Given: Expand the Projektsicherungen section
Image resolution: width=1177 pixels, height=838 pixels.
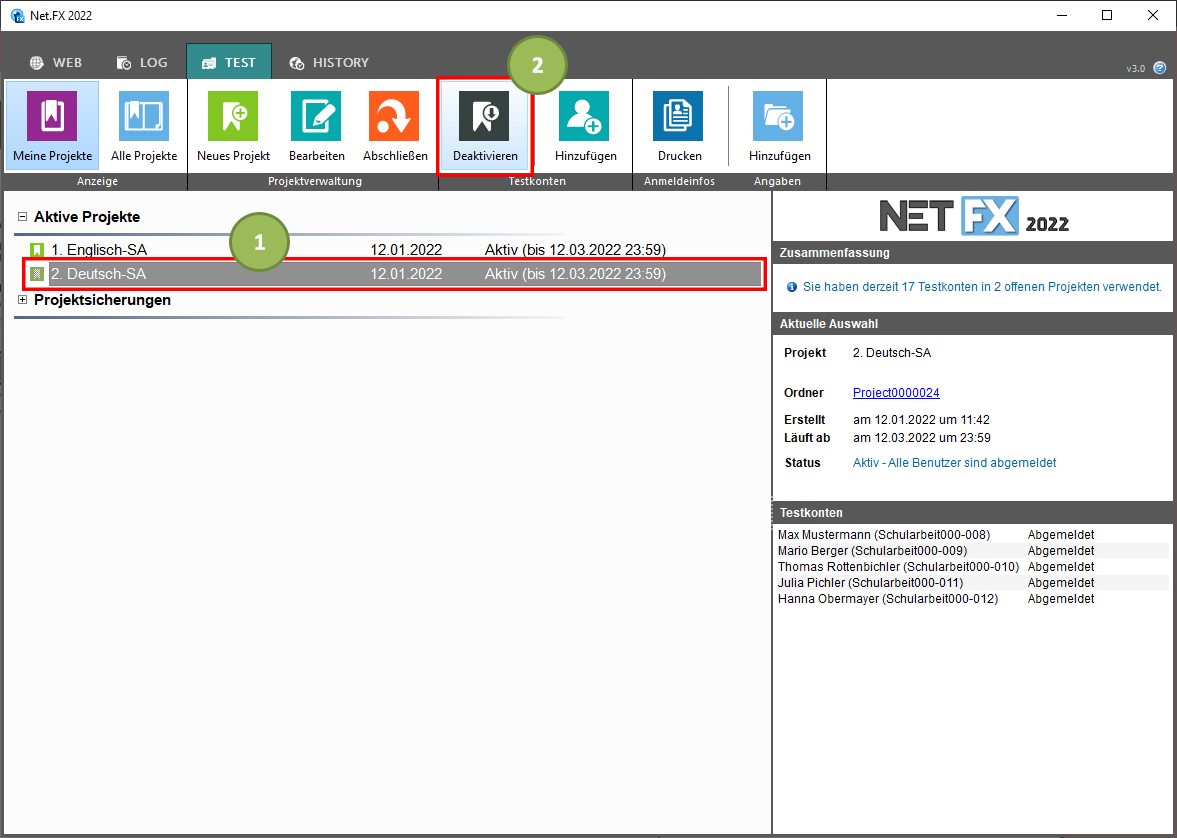Looking at the screenshot, I should coord(23,300).
